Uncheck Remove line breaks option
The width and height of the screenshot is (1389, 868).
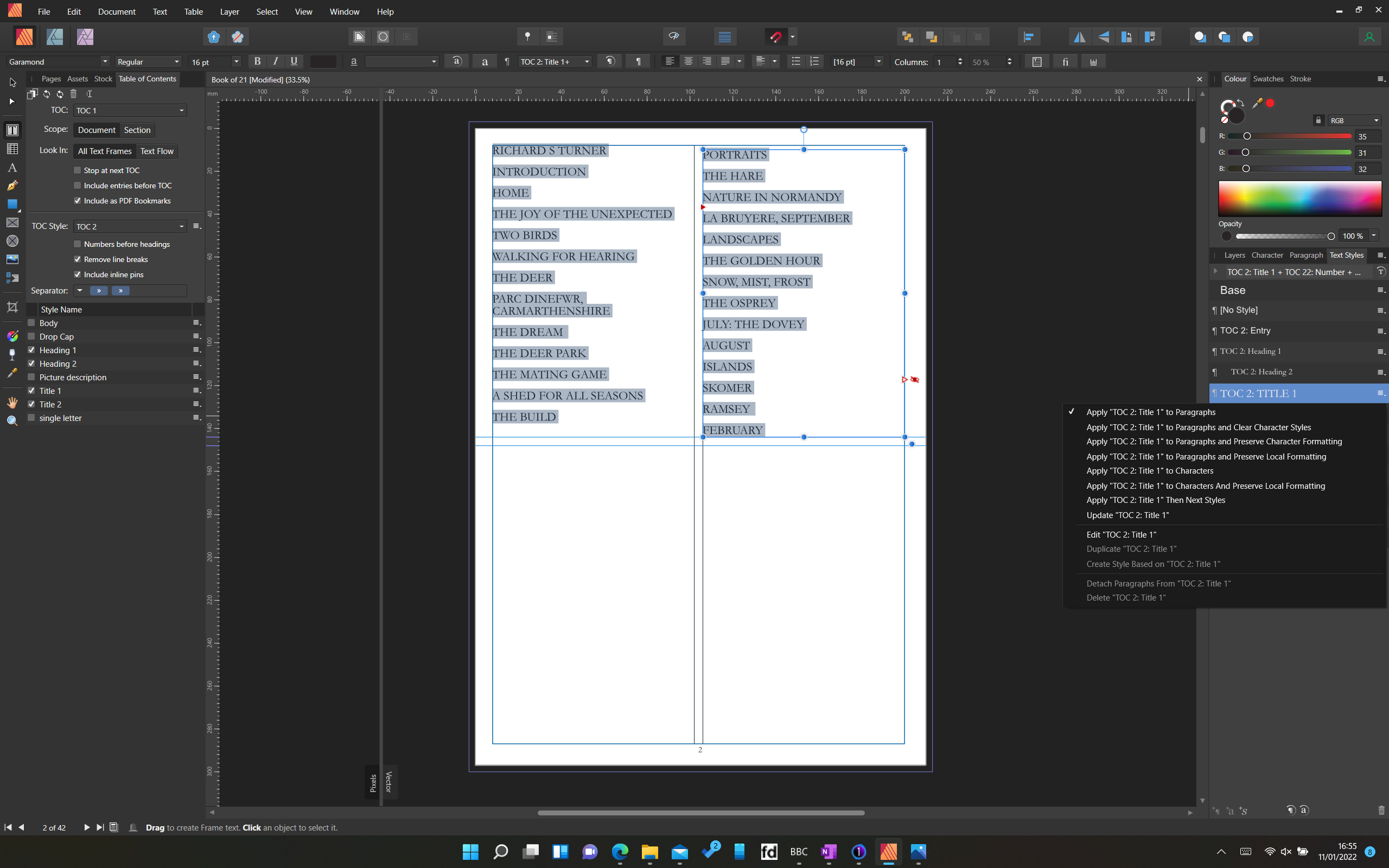(78, 259)
